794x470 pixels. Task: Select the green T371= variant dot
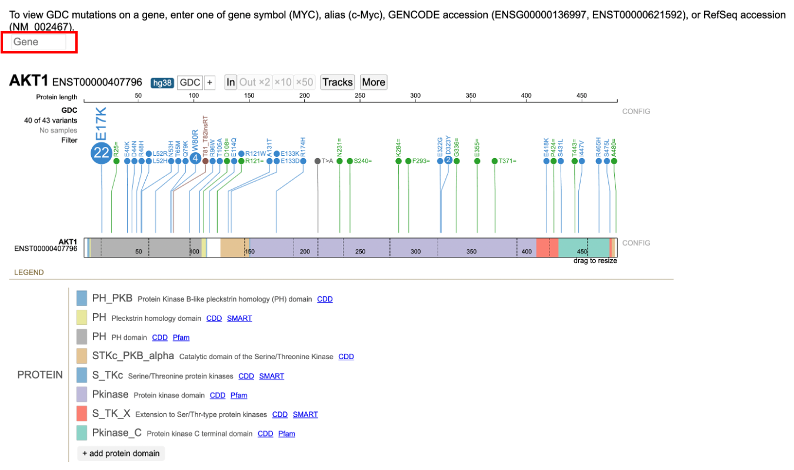[x=495, y=160]
